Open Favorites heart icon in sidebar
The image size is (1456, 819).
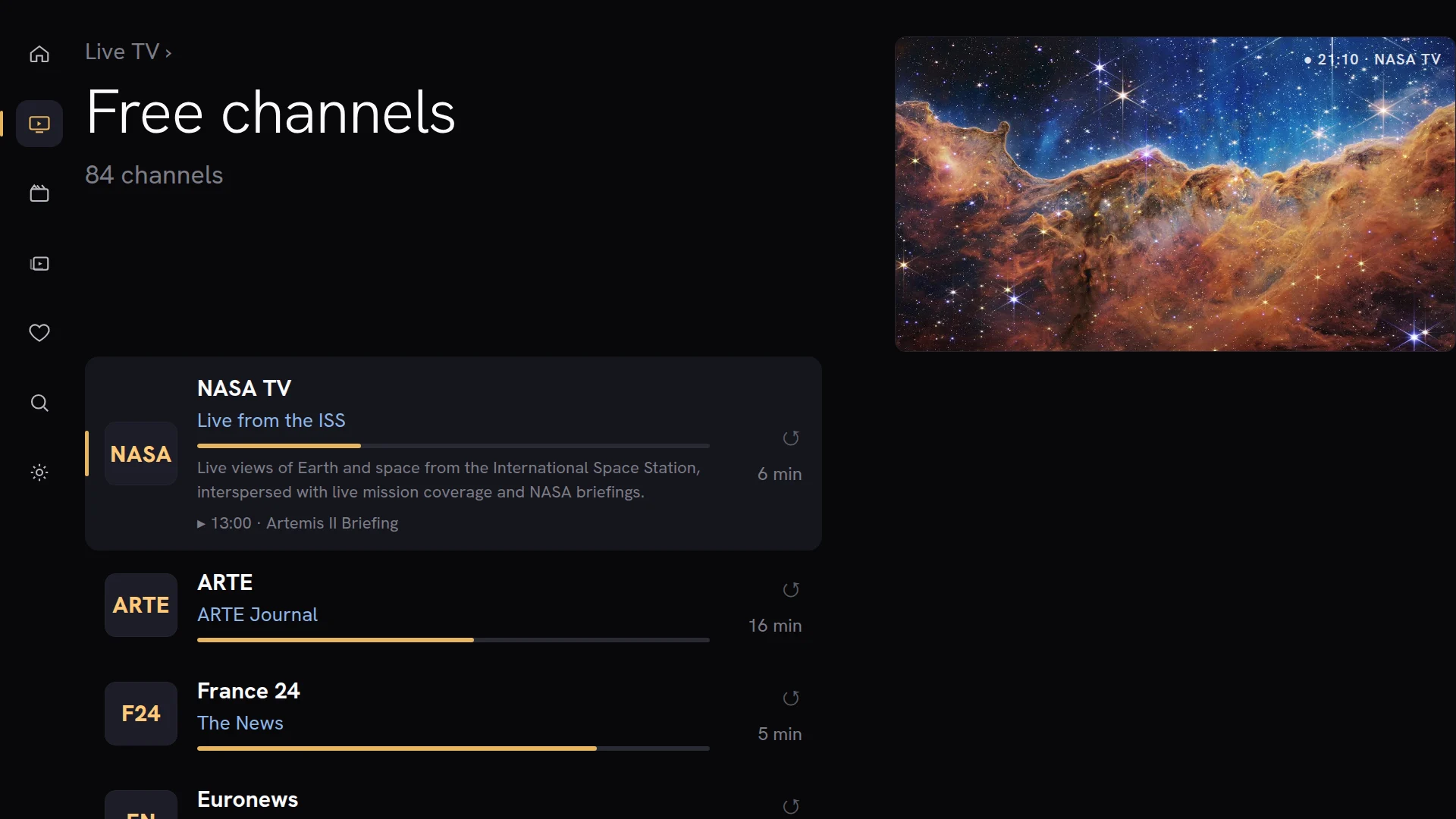[x=39, y=333]
